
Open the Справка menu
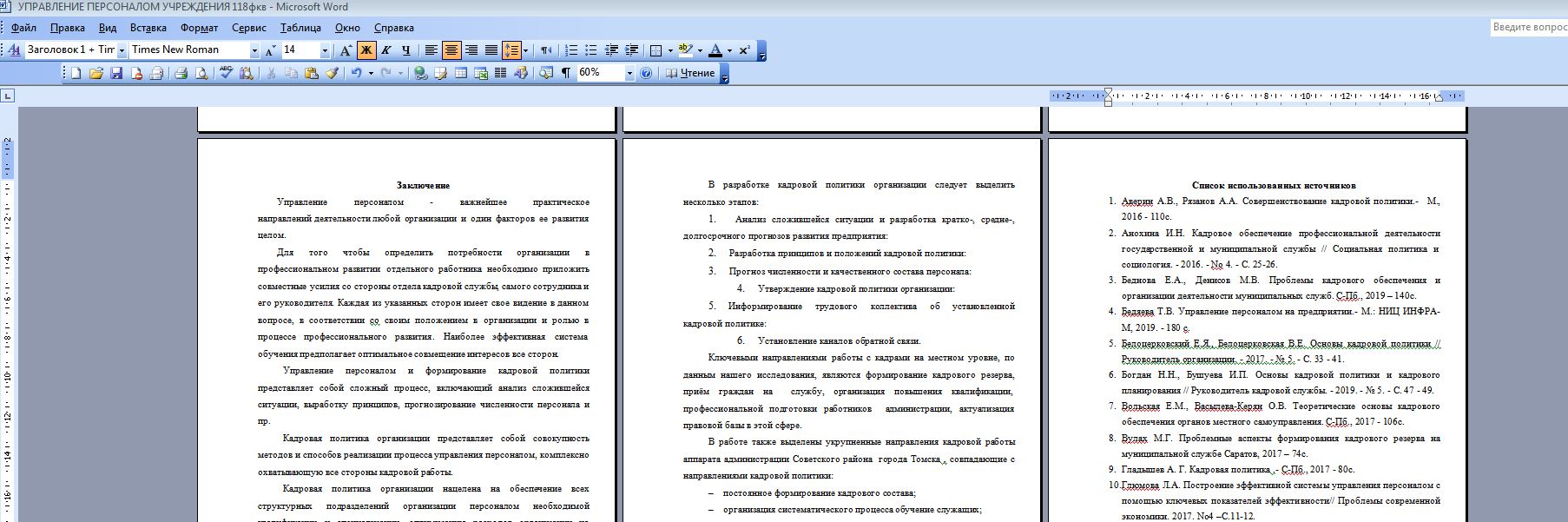[x=393, y=28]
